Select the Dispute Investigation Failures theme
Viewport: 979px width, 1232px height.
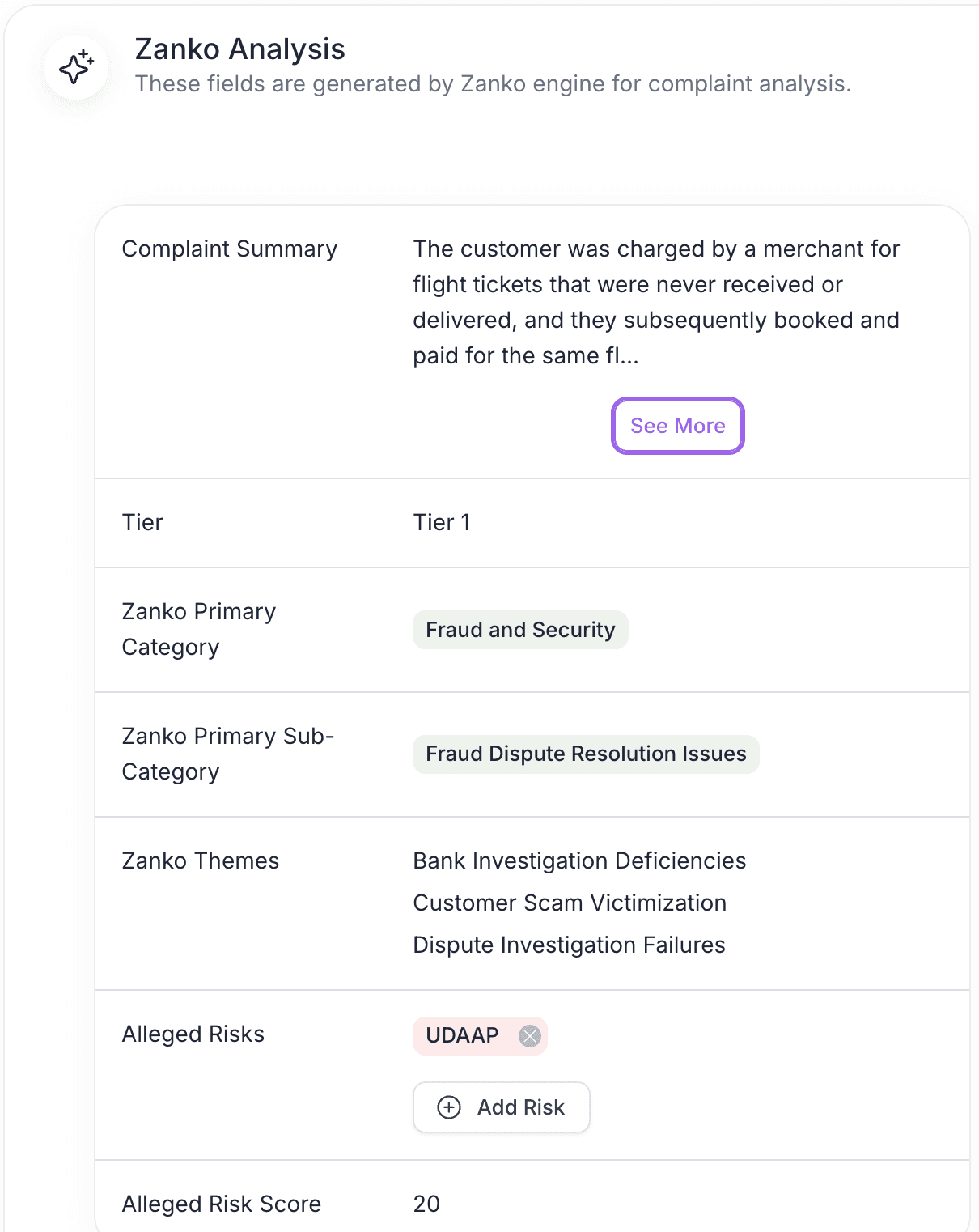[x=569, y=945]
